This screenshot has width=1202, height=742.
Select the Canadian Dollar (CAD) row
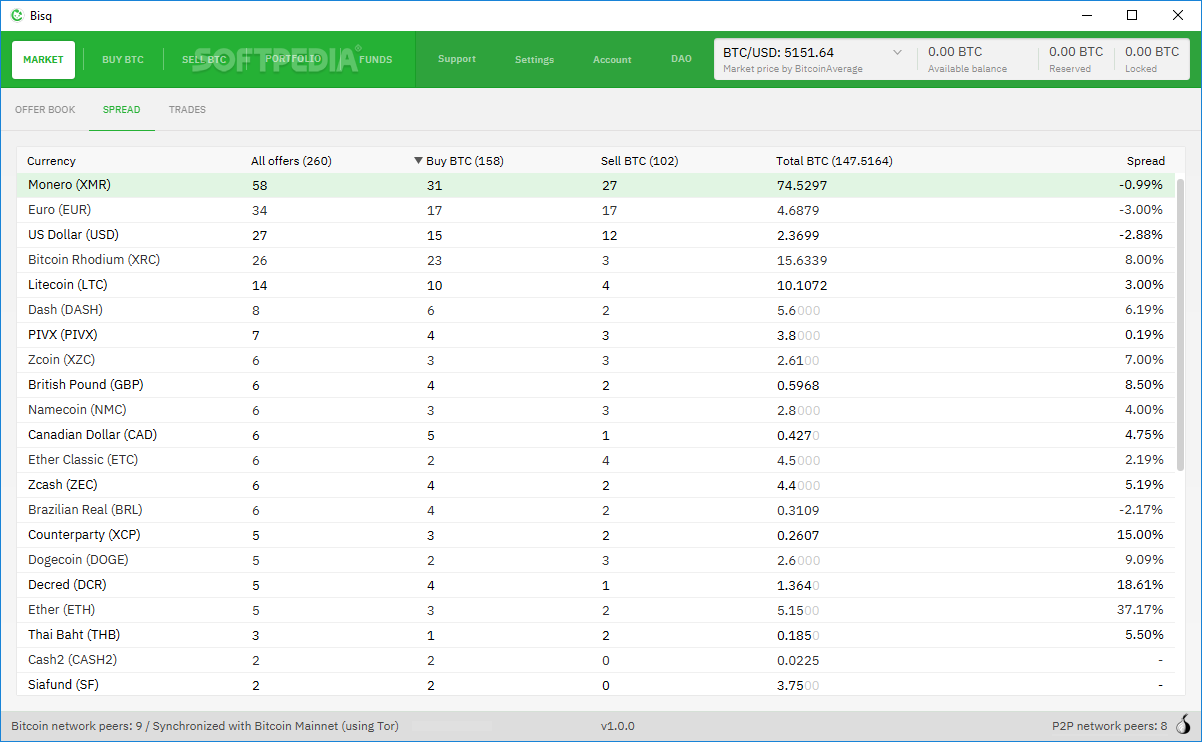tap(595, 435)
